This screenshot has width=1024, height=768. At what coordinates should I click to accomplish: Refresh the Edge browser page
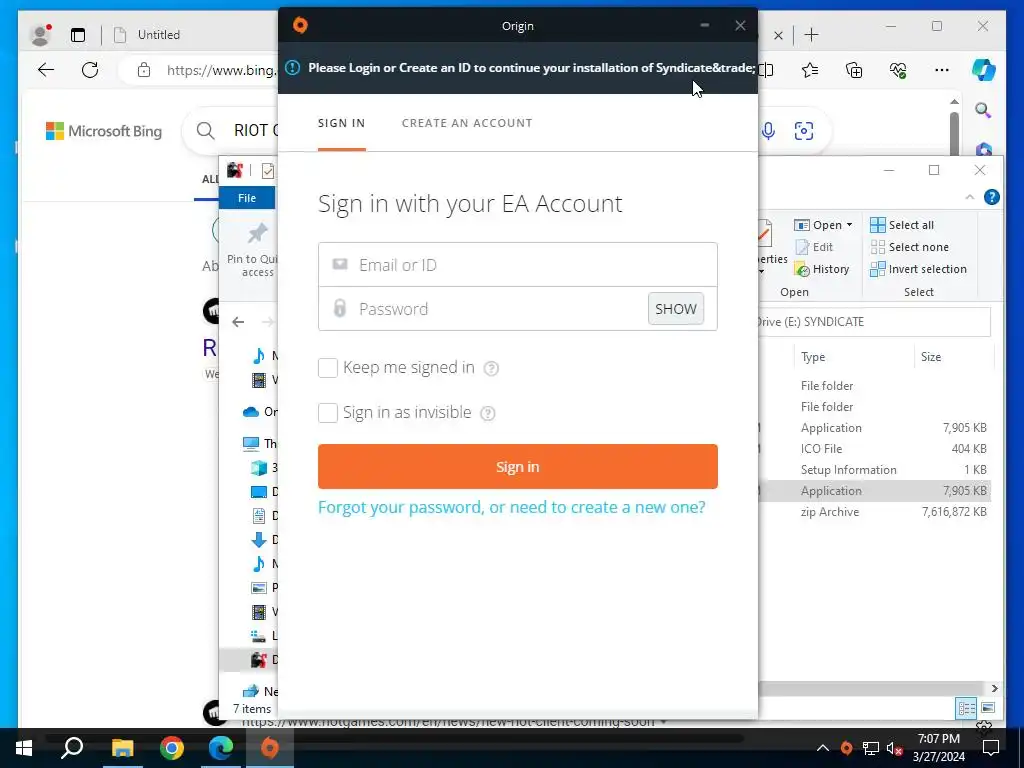(x=90, y=70)
